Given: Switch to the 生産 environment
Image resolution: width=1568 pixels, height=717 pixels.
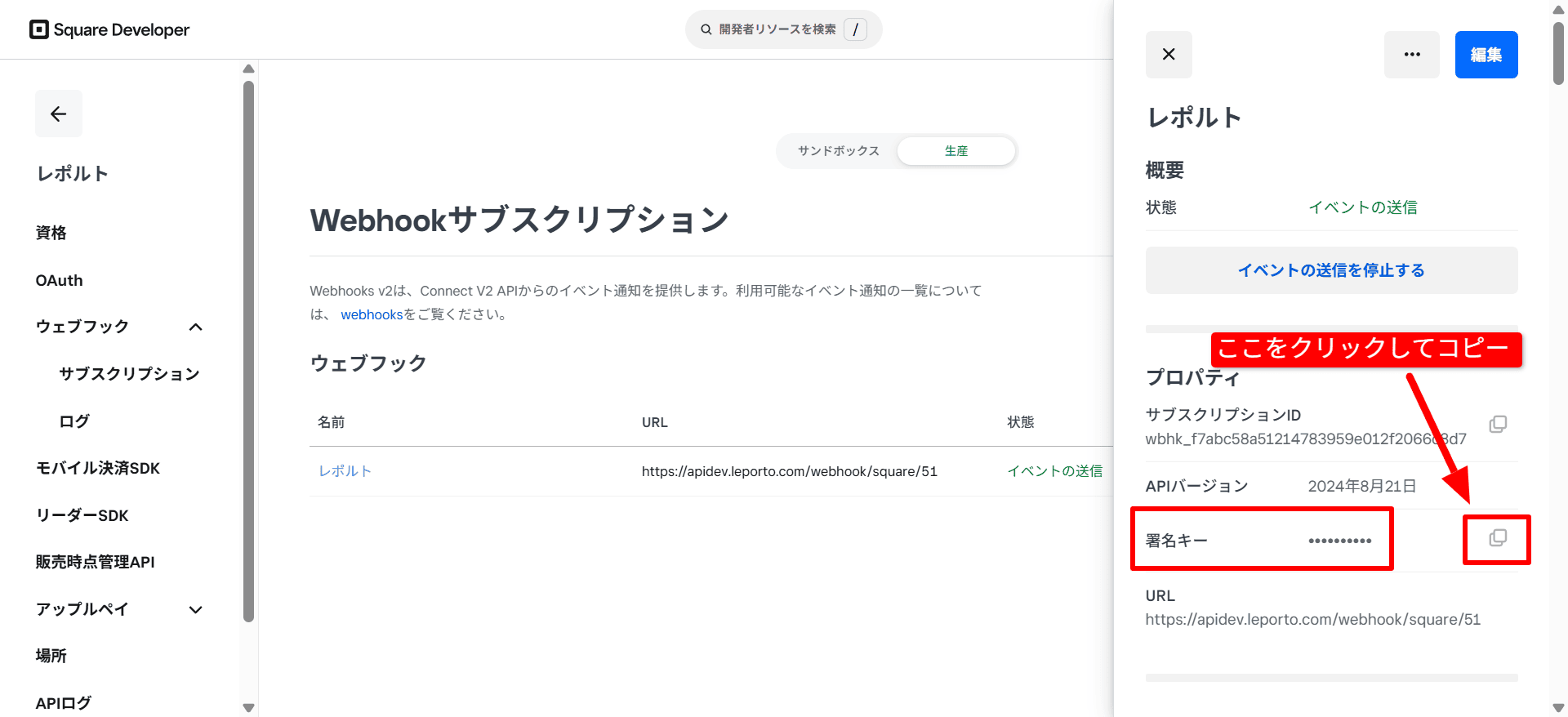Looking at the screenshot, I should point(956,151).
